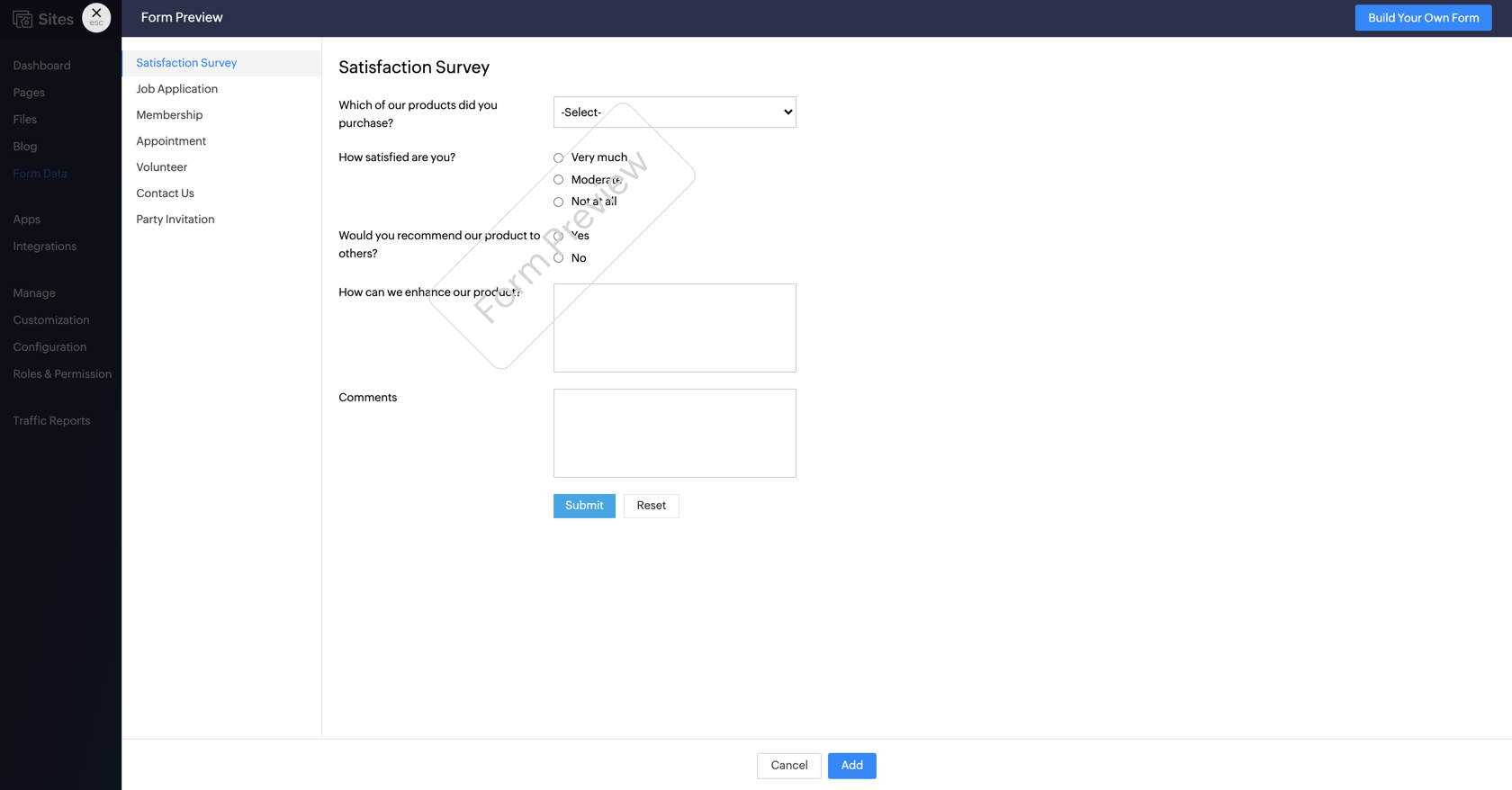This screenshot has width=1512, height=790.
Task: Add the selected form template
Action: point(851,766)
